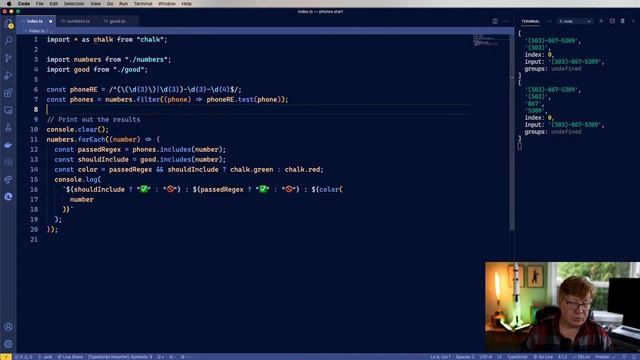Click the TypeScript language mode in status bar
The height and width of the screenshot is (360, 640).
pyautogui.click(x=517, y=357)
